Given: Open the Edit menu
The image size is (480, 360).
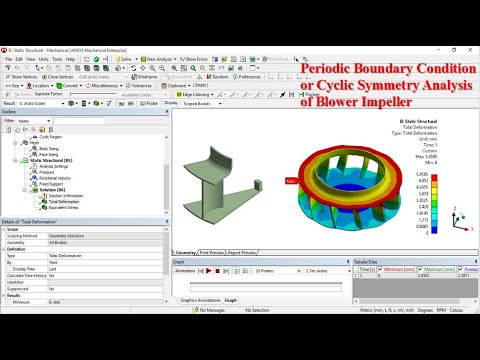Looking at the screenshot, I should pyautogui.click(x=19, y=59).
